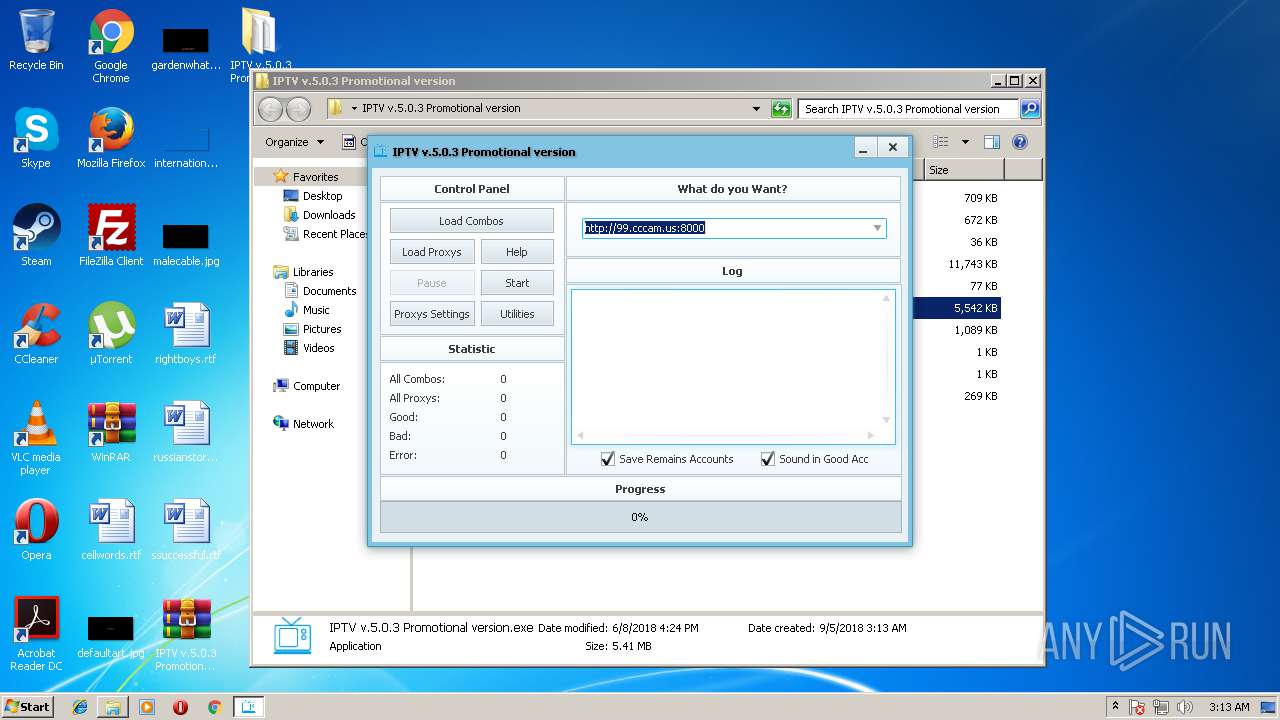Launch Mozilla Firefox from the desktop
Image resolution: width=1280 pixels, height=720 pixels.
click(111, 138)
